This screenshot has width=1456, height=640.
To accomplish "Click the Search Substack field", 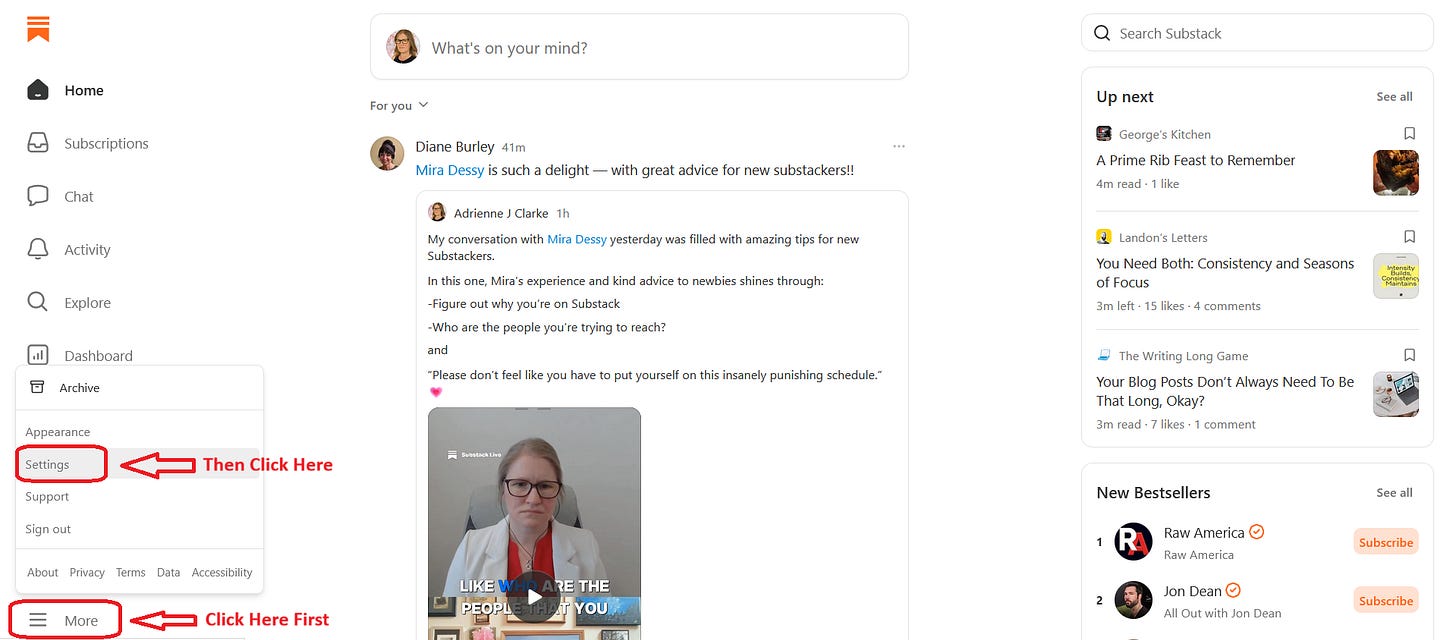I will pyautogui.click(x=1257, y=33).
